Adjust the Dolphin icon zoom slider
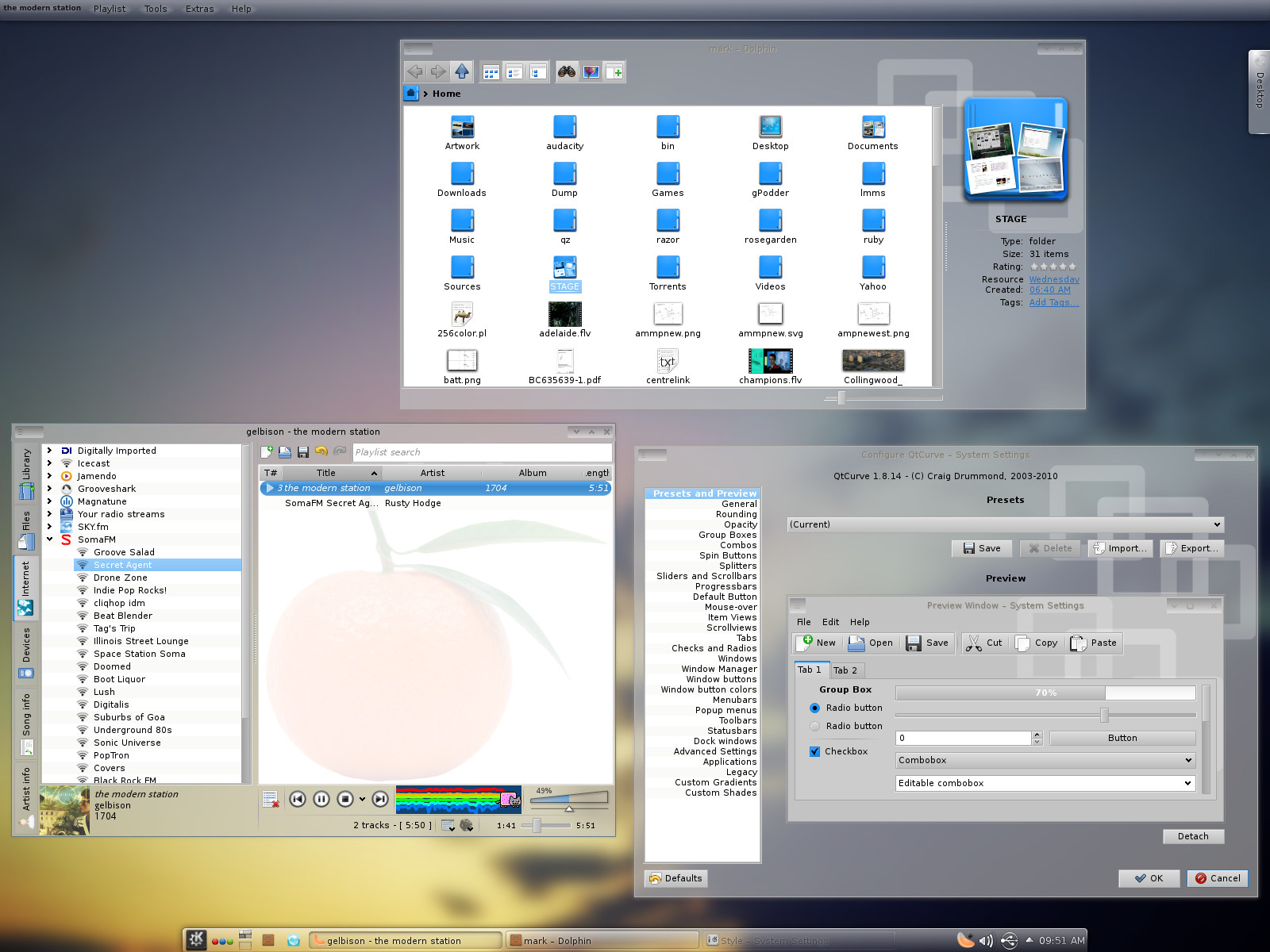 click(x=883, y=397)
